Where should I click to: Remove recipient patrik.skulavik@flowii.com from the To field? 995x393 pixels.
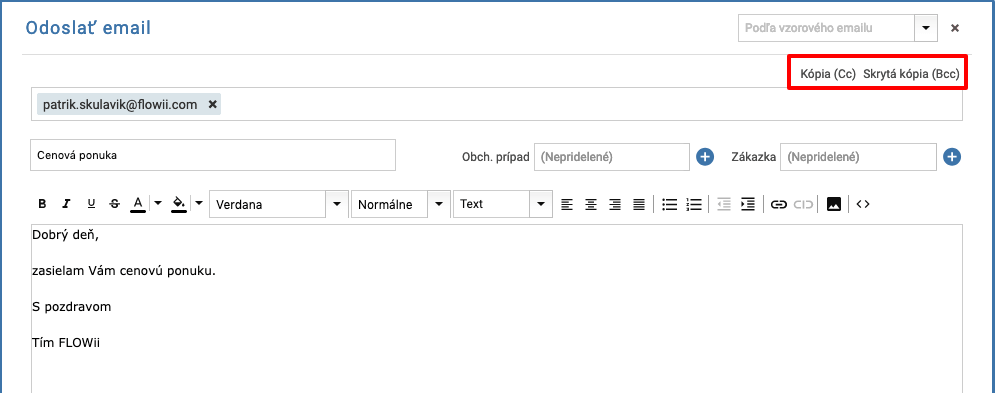[213, 104]
